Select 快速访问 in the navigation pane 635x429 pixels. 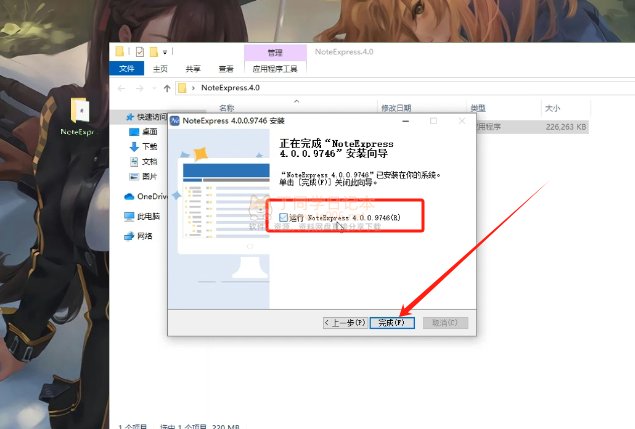click(x=146, y=117)
